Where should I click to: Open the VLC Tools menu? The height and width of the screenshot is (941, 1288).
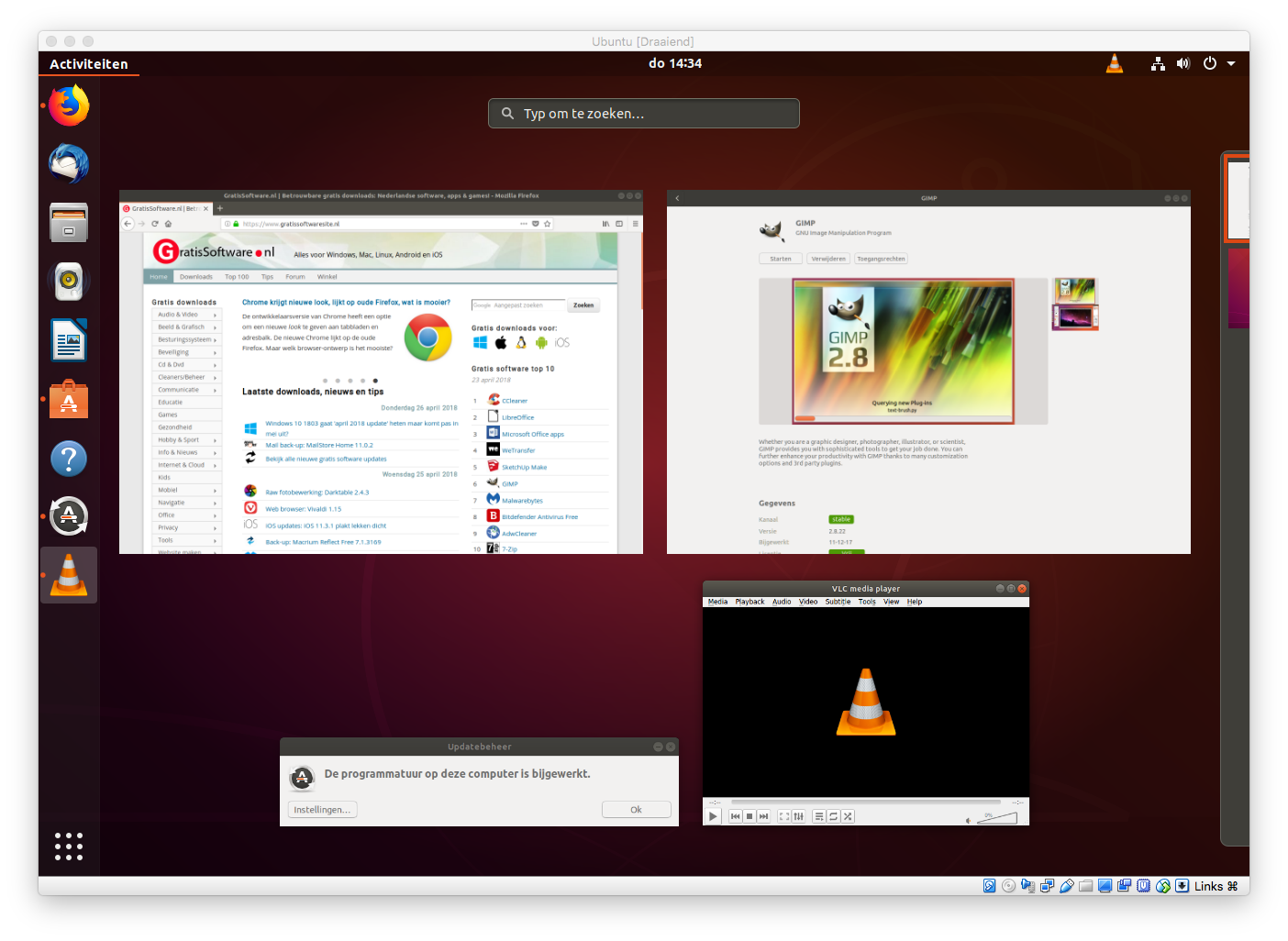coord(867,602)
